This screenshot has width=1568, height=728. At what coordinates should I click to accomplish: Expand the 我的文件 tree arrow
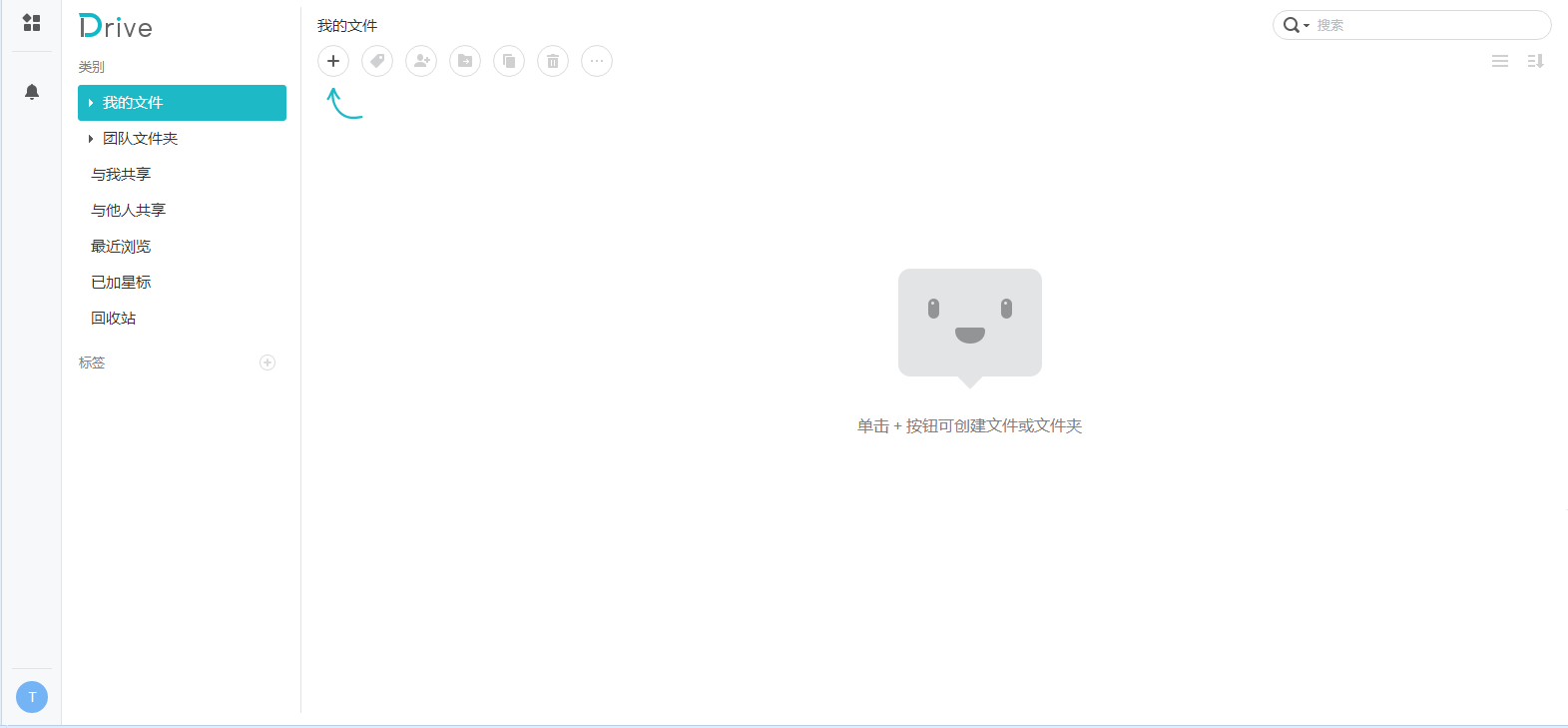tap(91, 103)
